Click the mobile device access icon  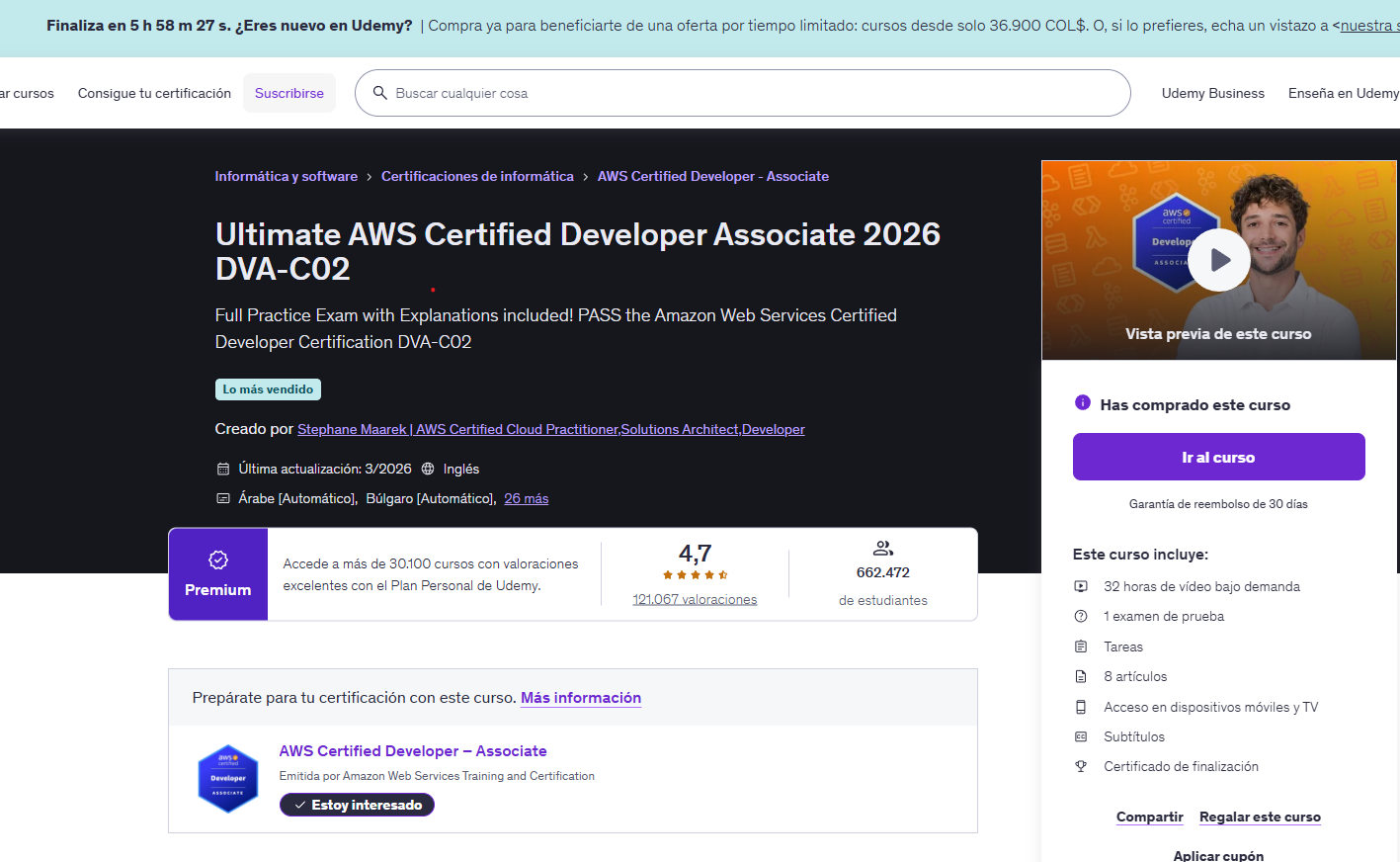[1081, 707]
